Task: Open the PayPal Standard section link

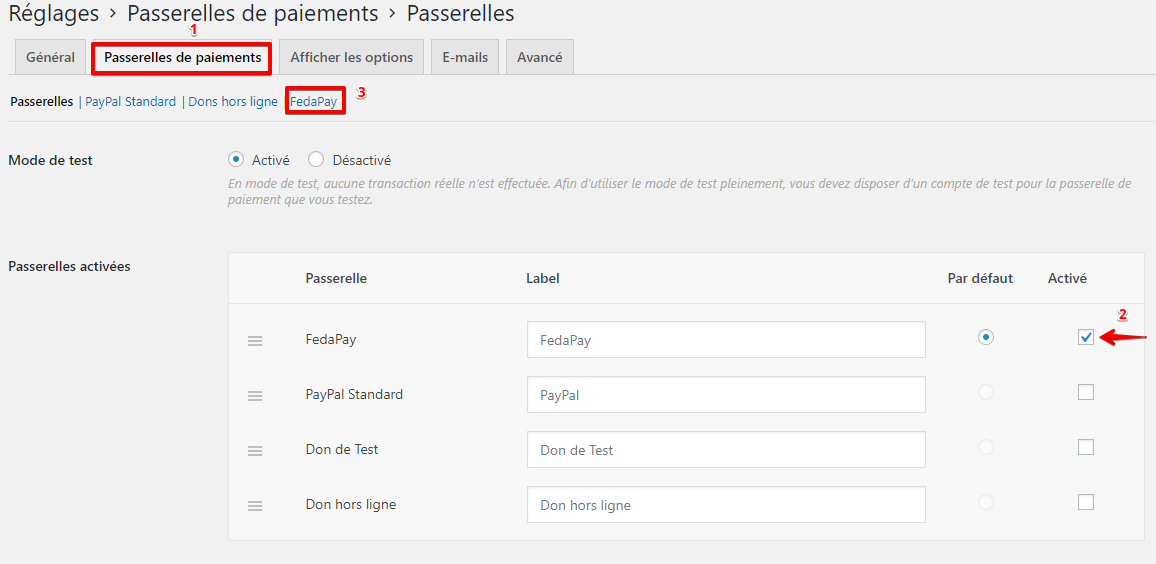Action: 130,101
